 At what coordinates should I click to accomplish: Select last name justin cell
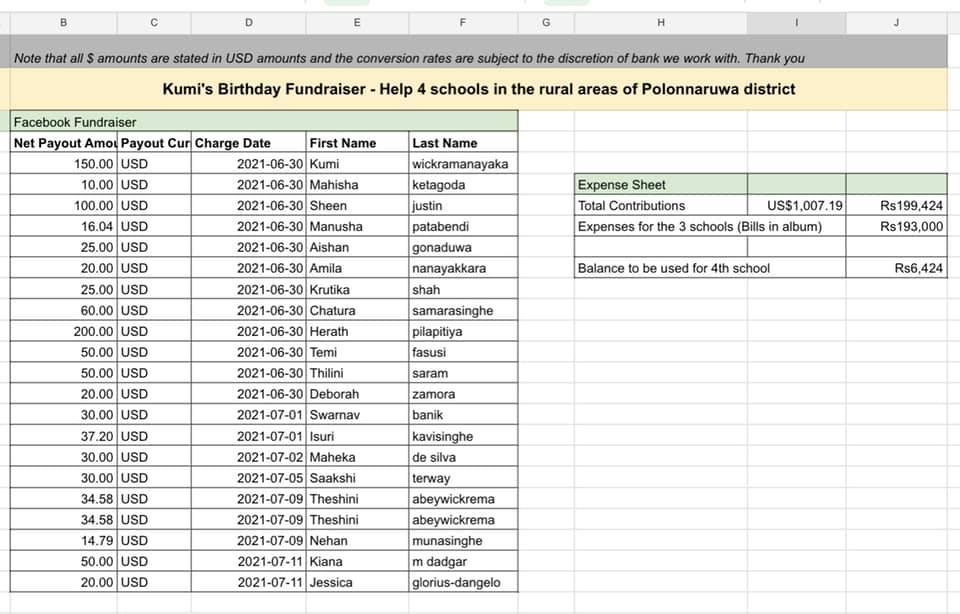click(463, 205)
